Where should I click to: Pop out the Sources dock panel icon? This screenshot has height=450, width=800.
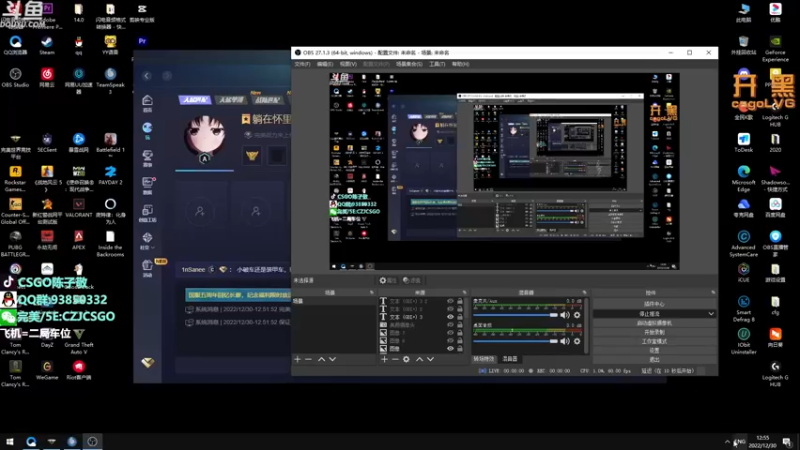pyautogui.click(x=464, y=292)
